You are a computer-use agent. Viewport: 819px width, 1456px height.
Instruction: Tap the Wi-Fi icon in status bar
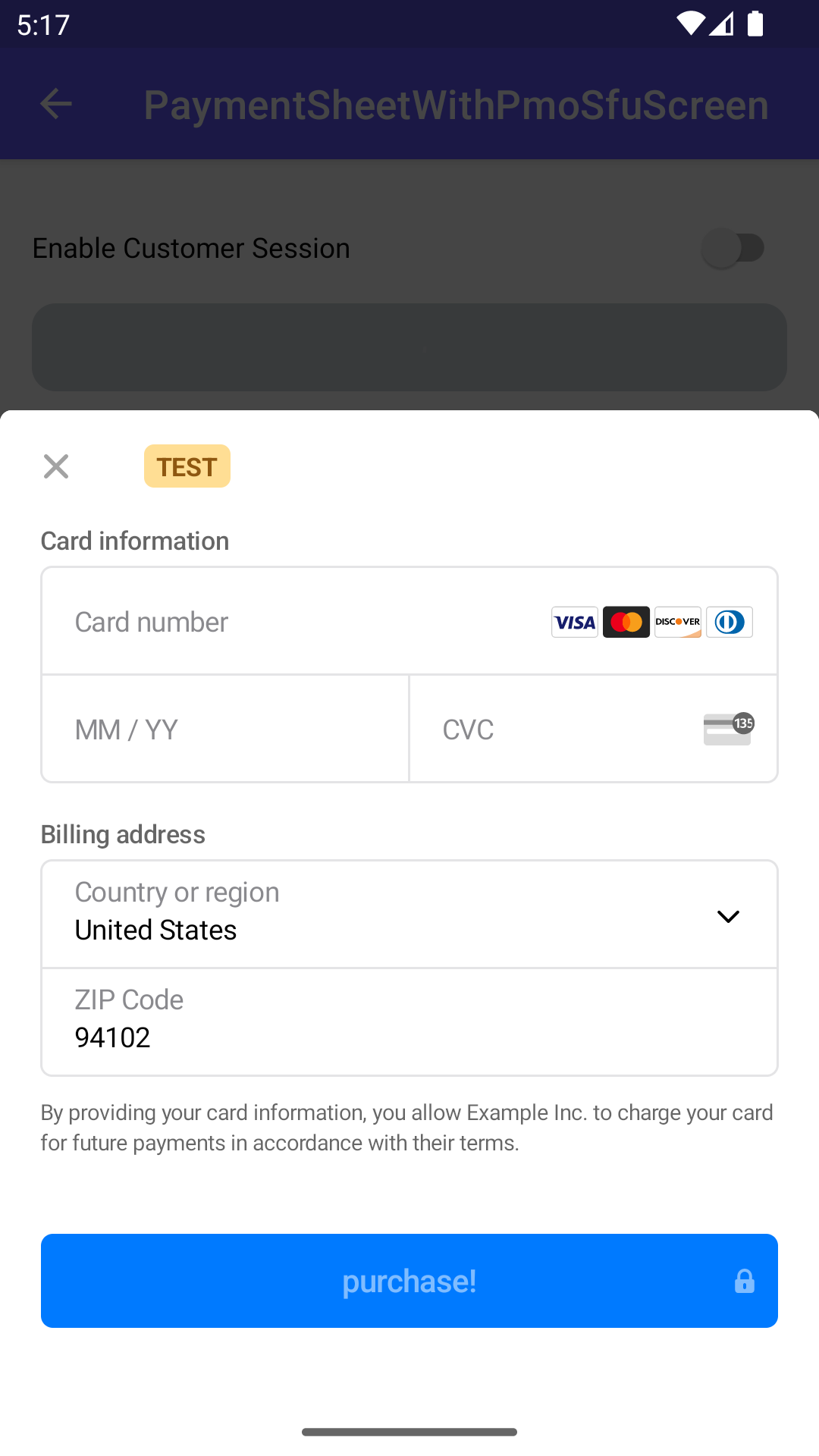(690, 24)
